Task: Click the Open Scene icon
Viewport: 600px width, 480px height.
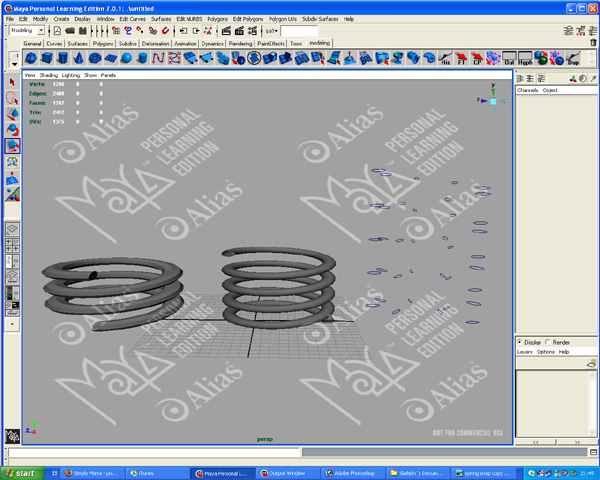Action: tap(70, 31)
